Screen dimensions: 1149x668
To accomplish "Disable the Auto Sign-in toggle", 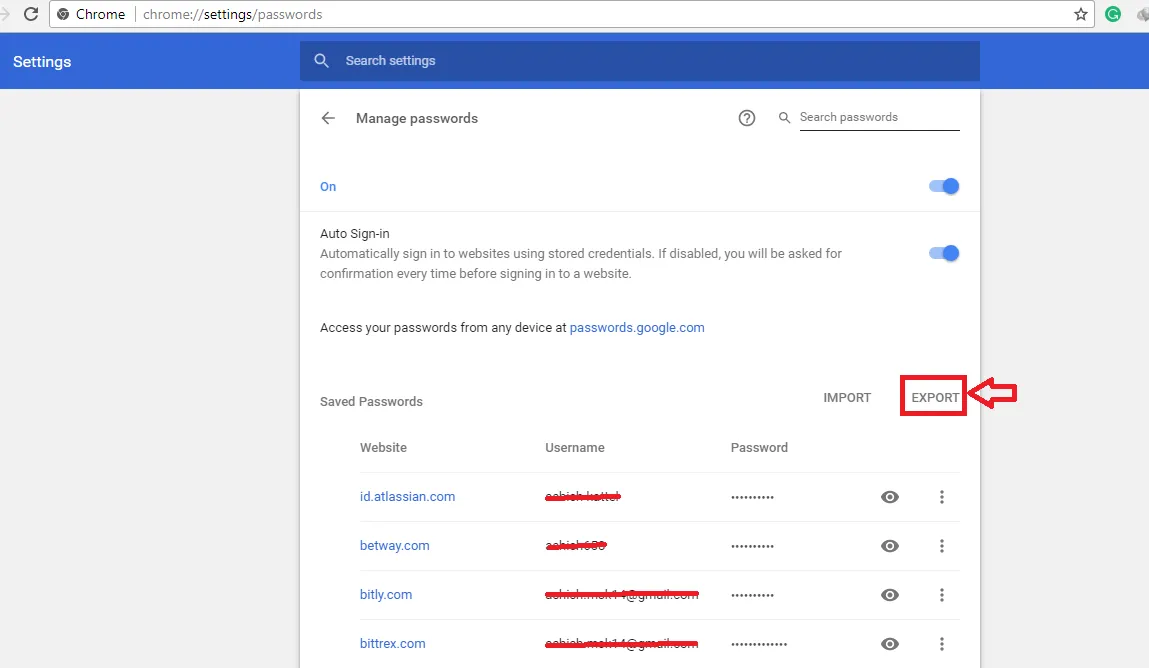I will pyautogui.click(x=944, y=253).
